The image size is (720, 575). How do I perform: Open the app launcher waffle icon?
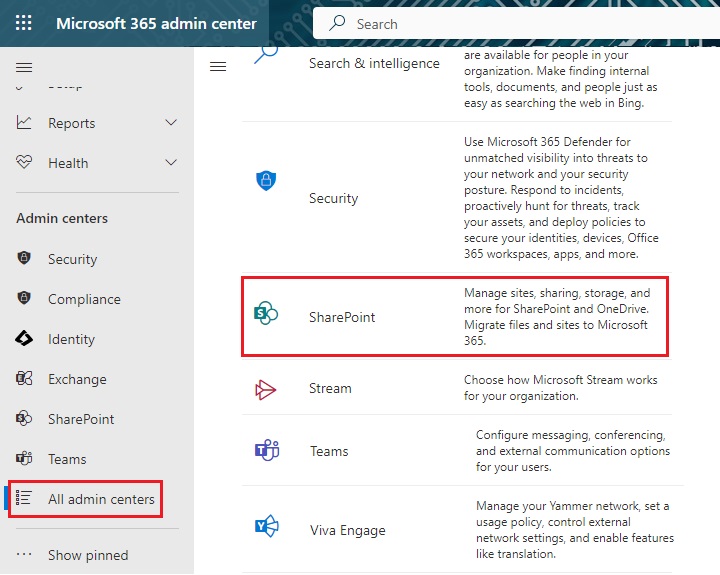[x=23, y=23]
